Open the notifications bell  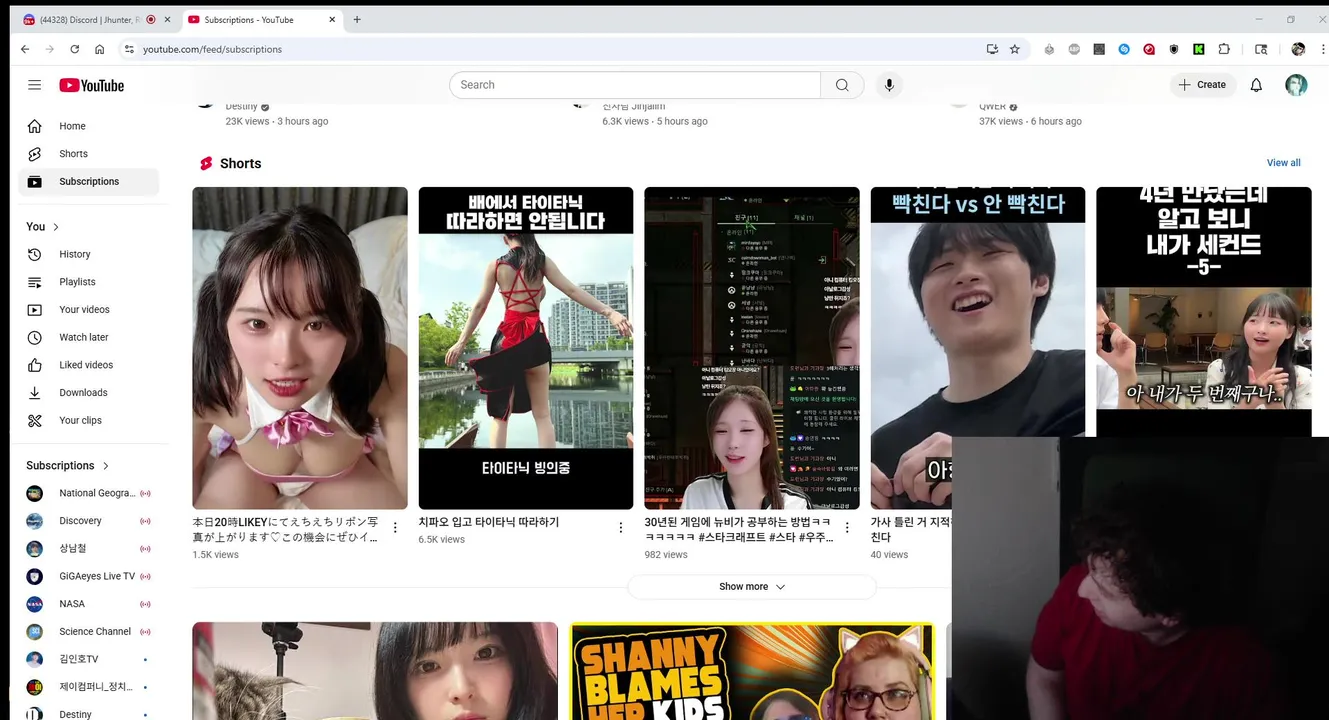point(1256,85)
